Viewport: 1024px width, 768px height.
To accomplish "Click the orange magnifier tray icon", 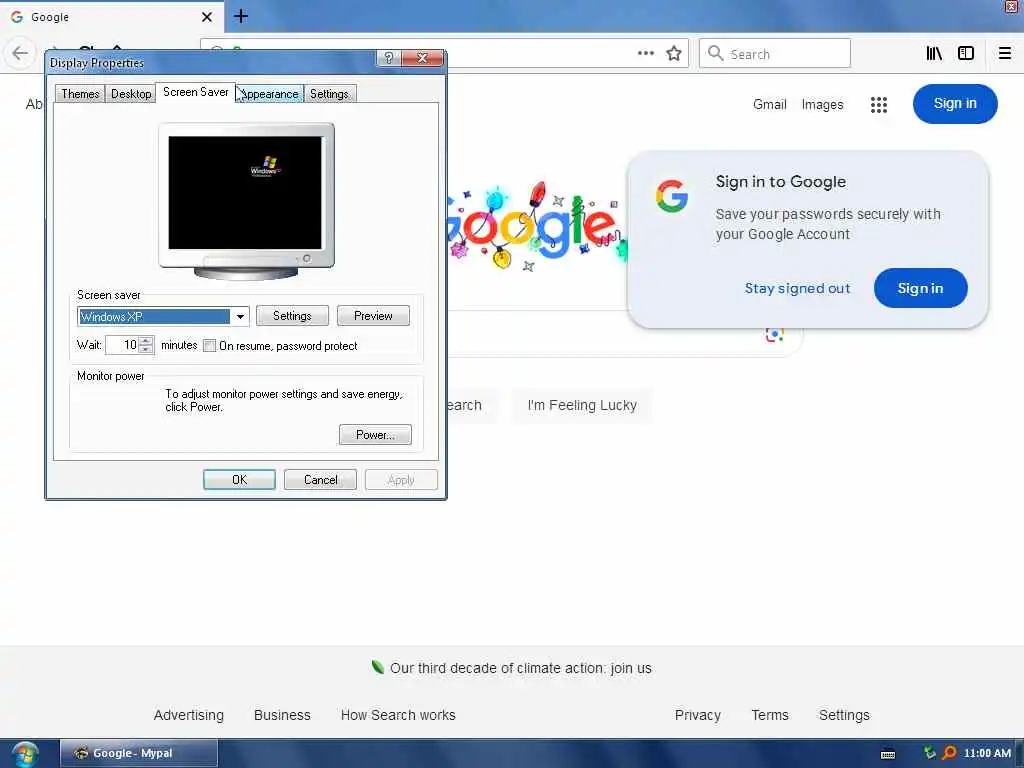I will tap(949, 753).
